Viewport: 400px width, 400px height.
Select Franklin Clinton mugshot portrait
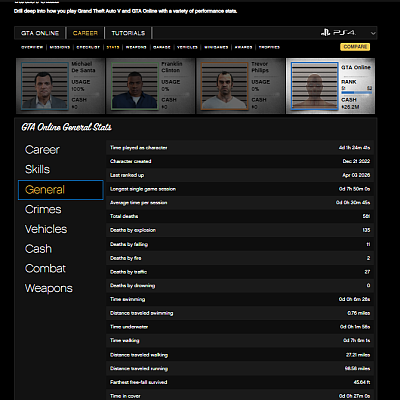[x=135, y=86]
